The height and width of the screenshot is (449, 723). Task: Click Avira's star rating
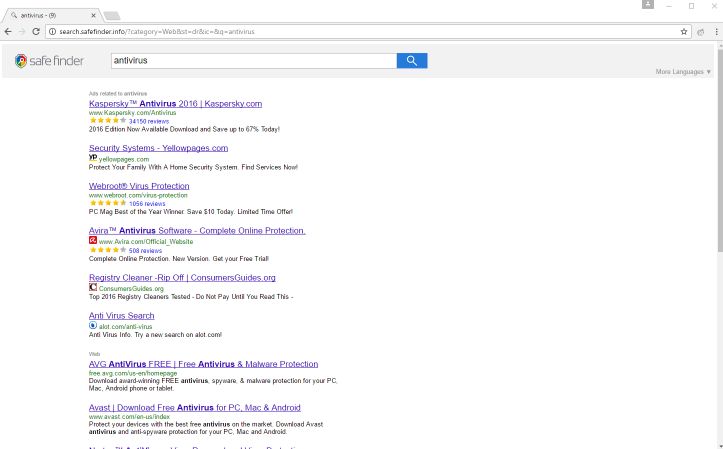click(x=108, y=250)
